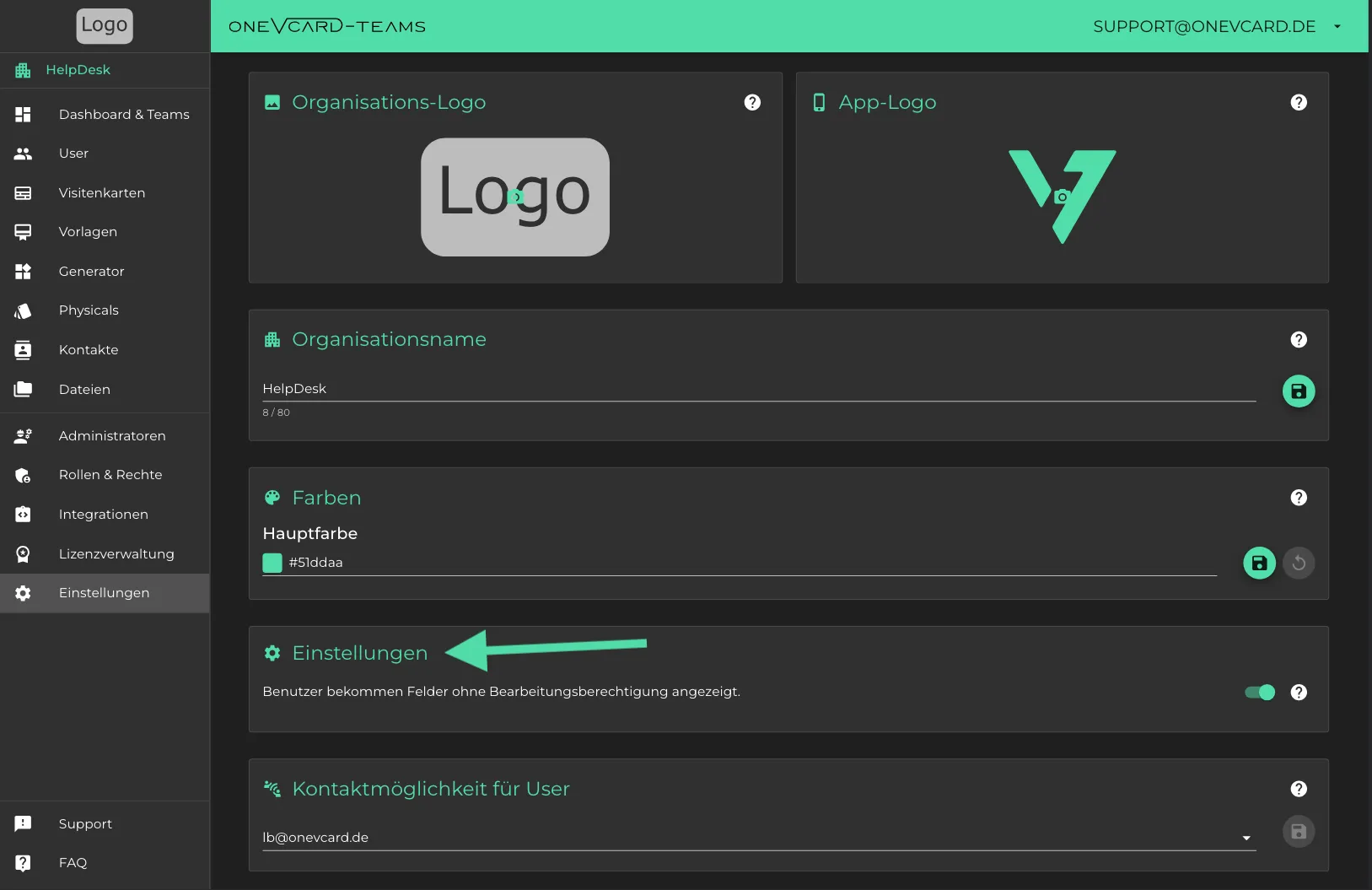
Task: Click the HelpDesk building icon in sidebar
Action: click(23, 70)
